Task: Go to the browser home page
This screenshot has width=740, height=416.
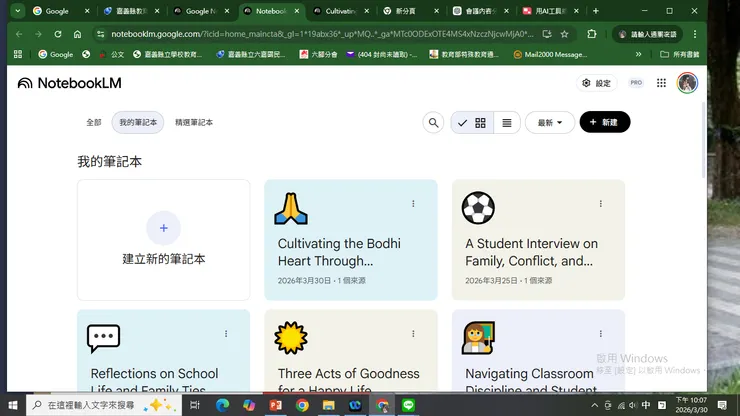Action: tap(77, 34)
